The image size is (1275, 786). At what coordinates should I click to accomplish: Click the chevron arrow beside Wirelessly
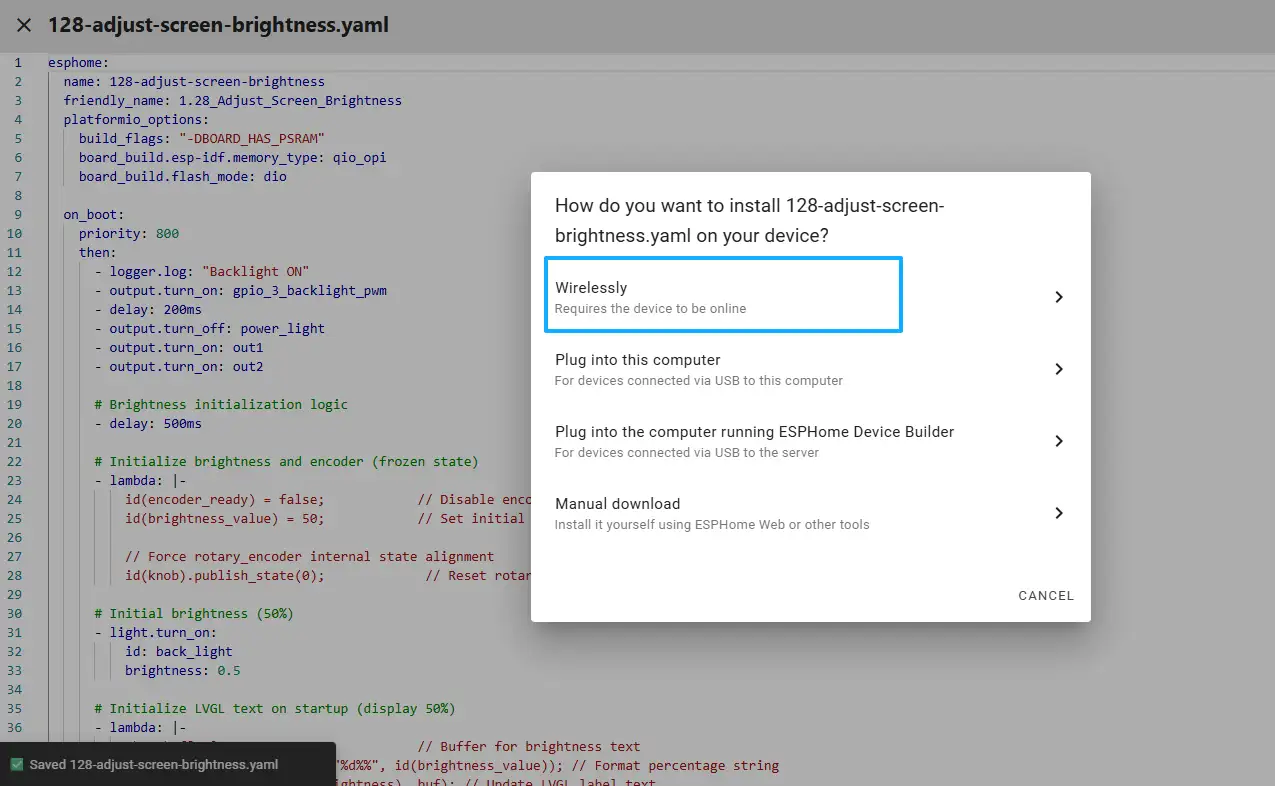click(x=1058, y=297)
